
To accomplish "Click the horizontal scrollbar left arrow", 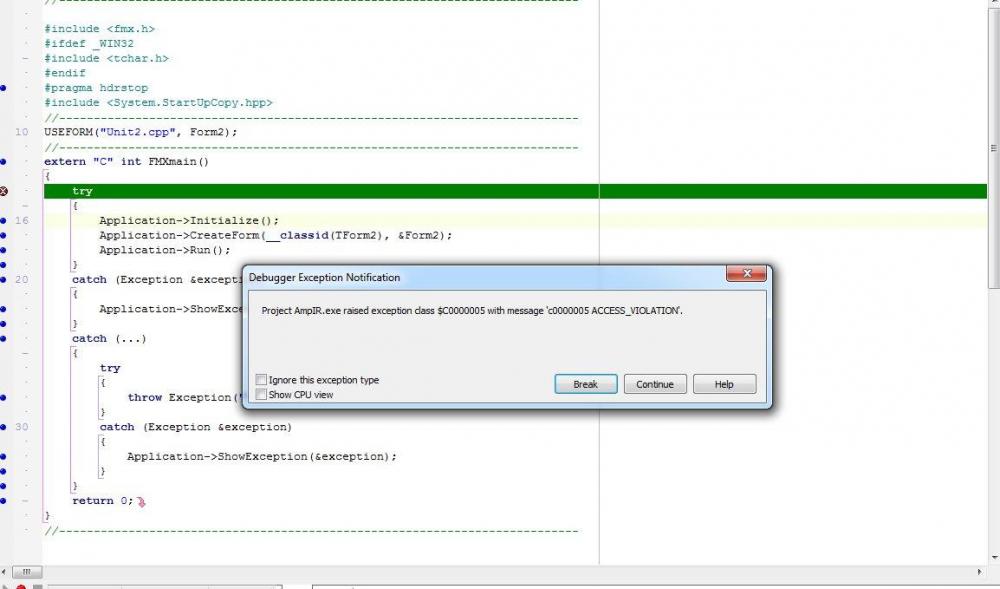I will [4, 572].
